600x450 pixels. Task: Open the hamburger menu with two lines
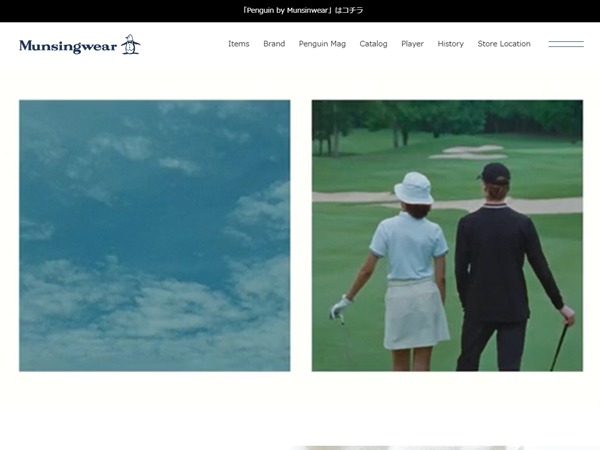tap(566, 44)
